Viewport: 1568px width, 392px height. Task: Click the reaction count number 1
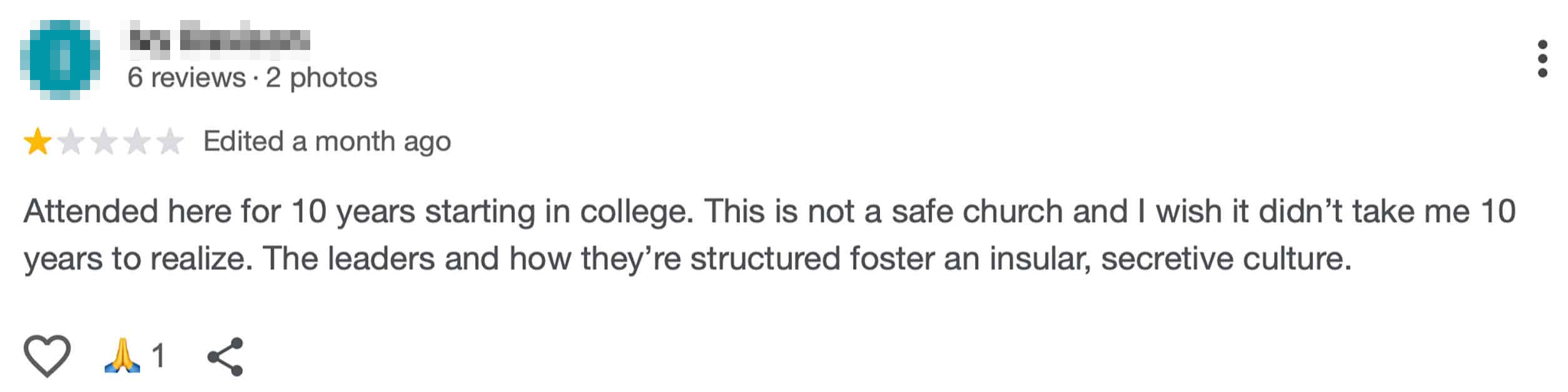158,356
